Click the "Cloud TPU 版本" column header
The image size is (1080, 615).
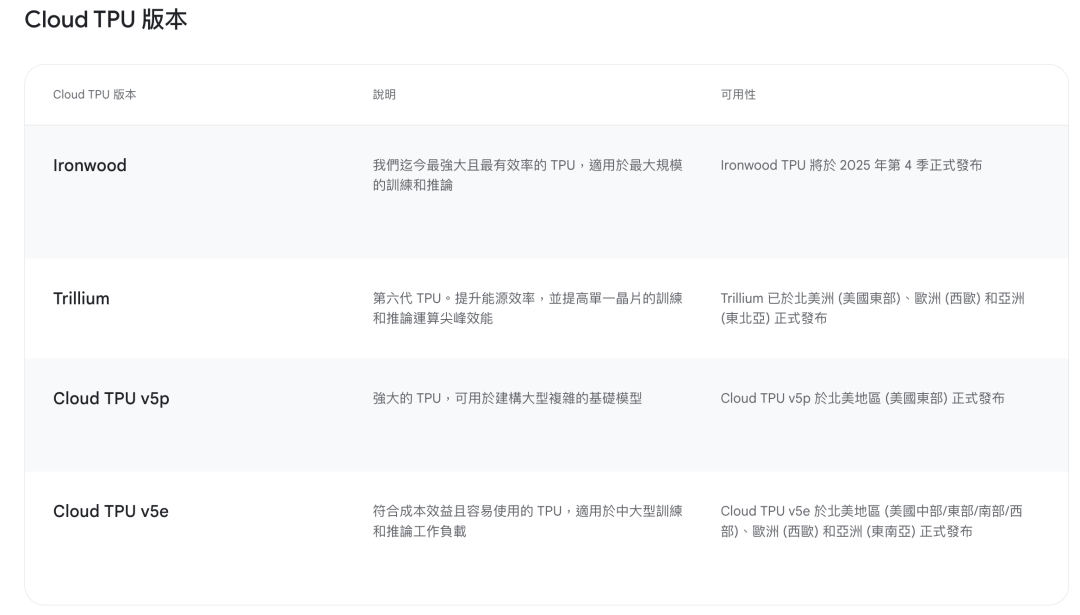click(x=94, y=94)
